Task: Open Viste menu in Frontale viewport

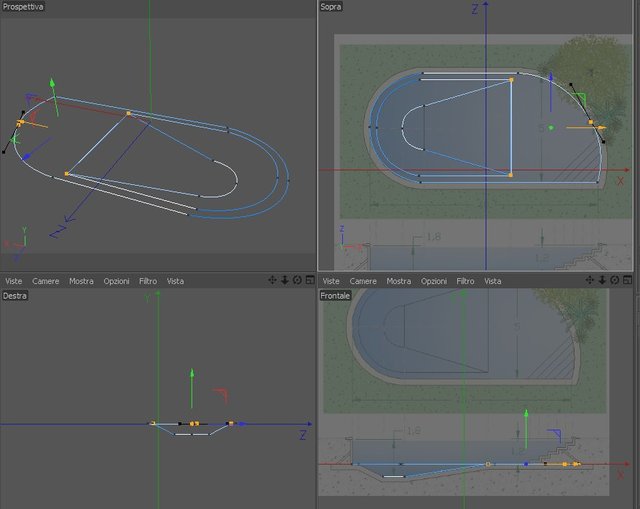Action: coord(331,281)
